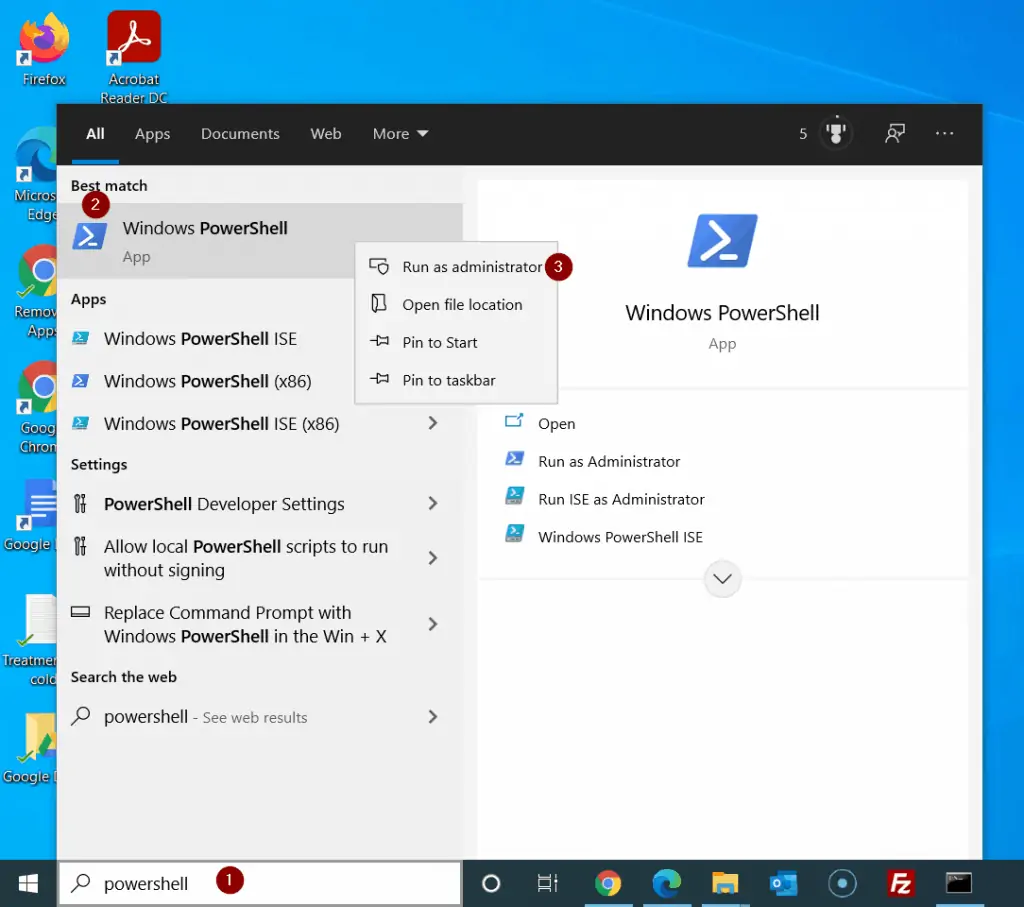
Task: Open PowerShell Developer Settings result
Action: (260, 503)
